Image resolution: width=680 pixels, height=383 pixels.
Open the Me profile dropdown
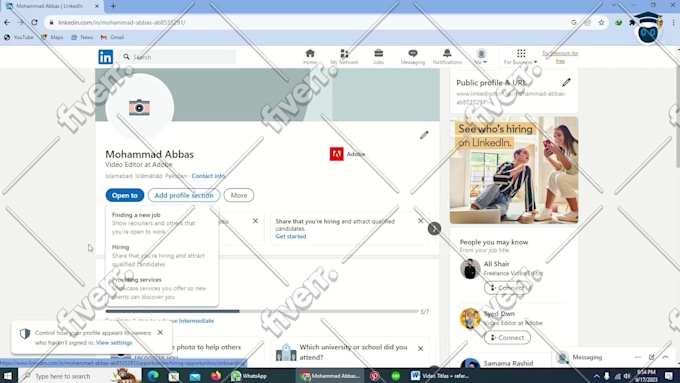click(x=481, y=57)
